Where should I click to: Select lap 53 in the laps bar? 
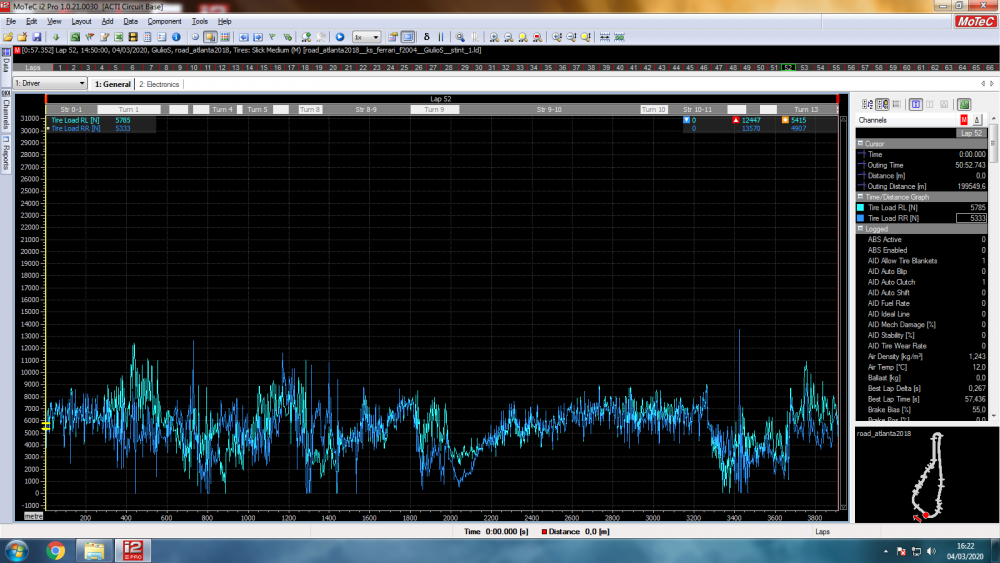pos(804,68)
